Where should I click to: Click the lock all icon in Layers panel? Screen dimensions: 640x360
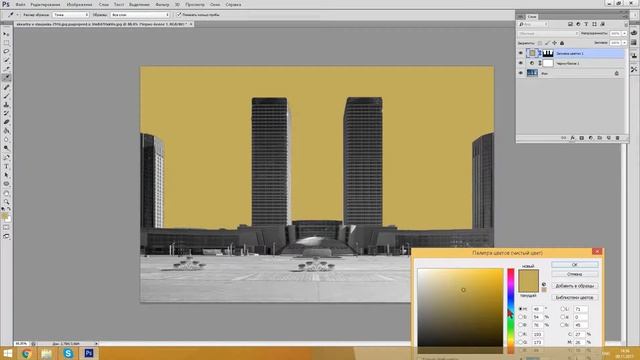click(x=562, y=43)
